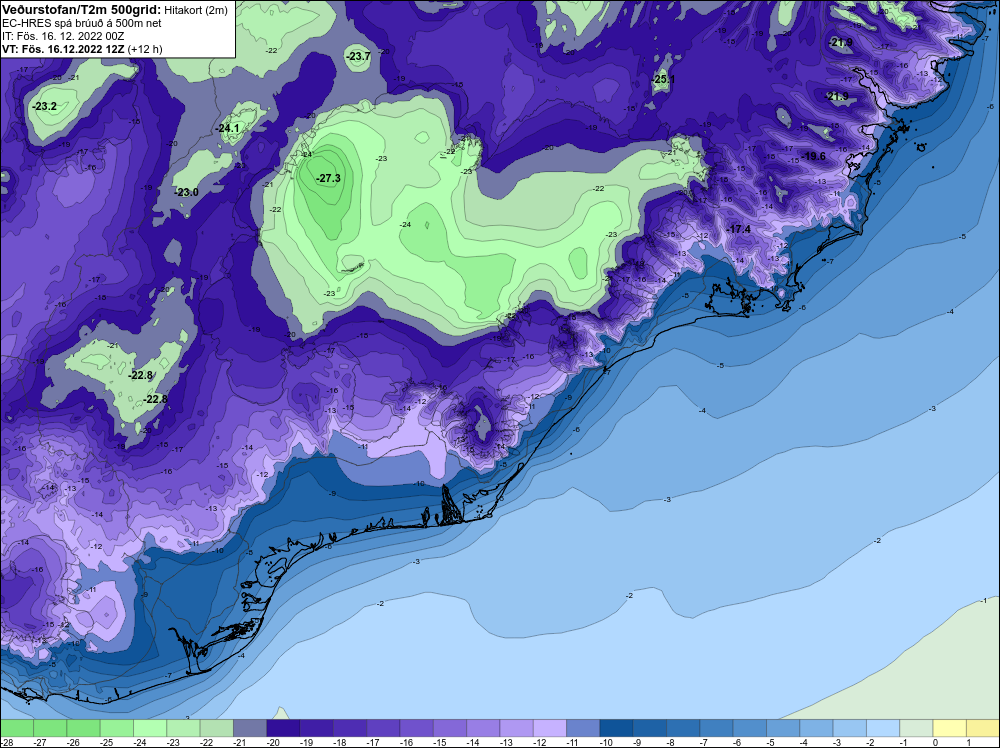The image size is (1000, 748).
Task: Click the -17.4 temperature label
Action: pyautogui.click(x=739, y=229)
